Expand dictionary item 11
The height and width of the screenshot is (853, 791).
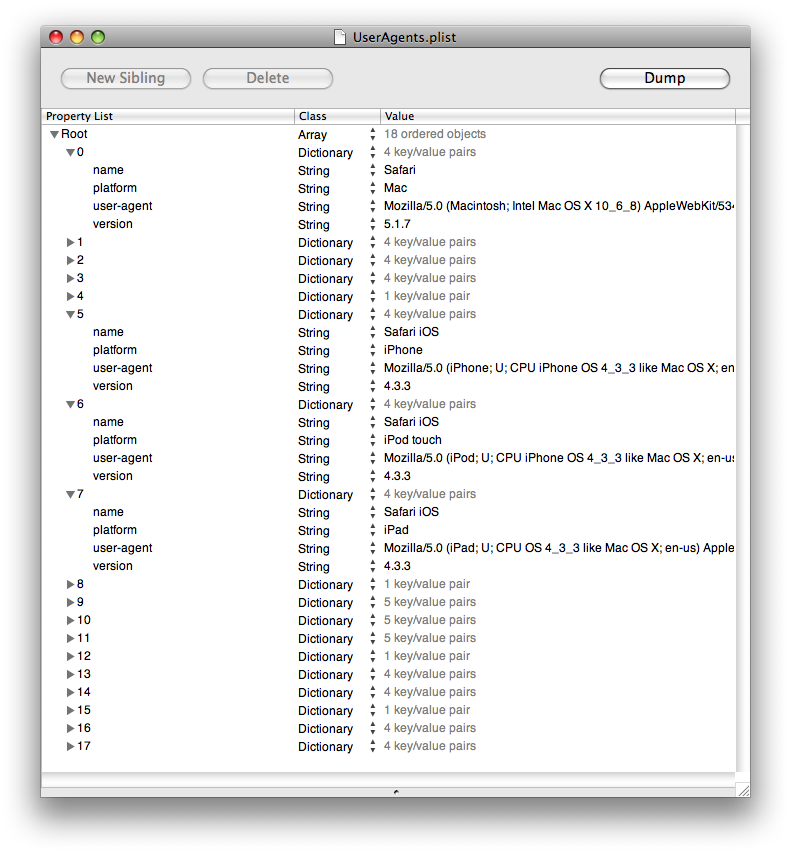tap(71, 638)
